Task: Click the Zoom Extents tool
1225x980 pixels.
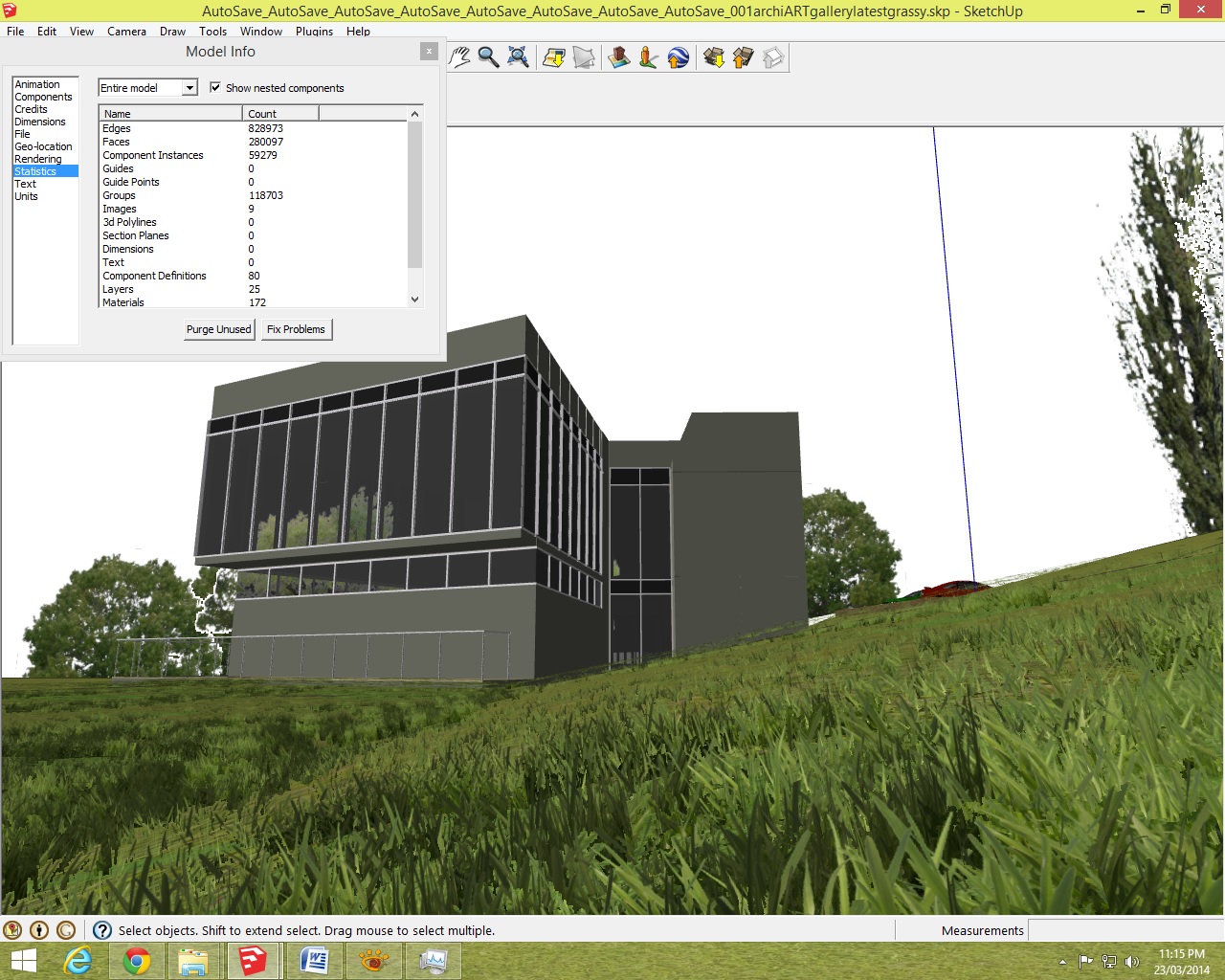Action: [518, 57]
